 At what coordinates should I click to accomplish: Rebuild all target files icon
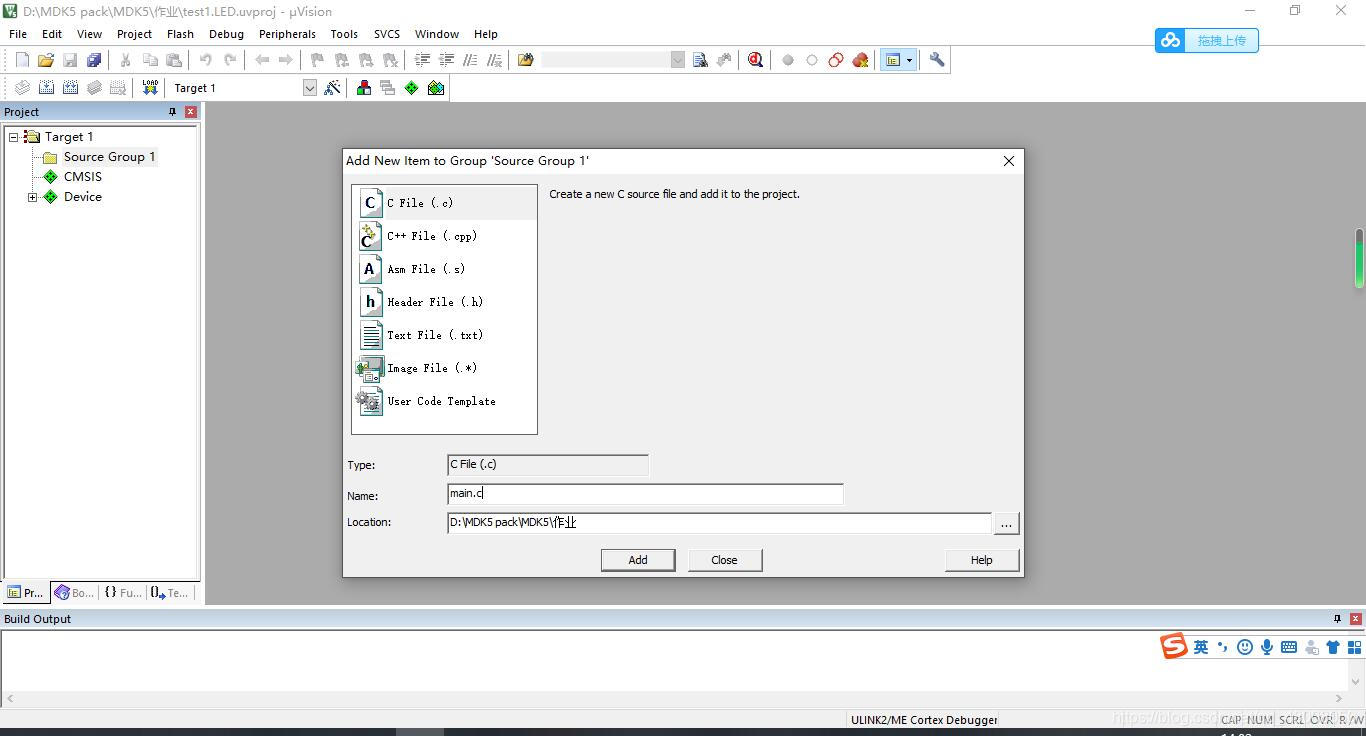pos(70,88)
